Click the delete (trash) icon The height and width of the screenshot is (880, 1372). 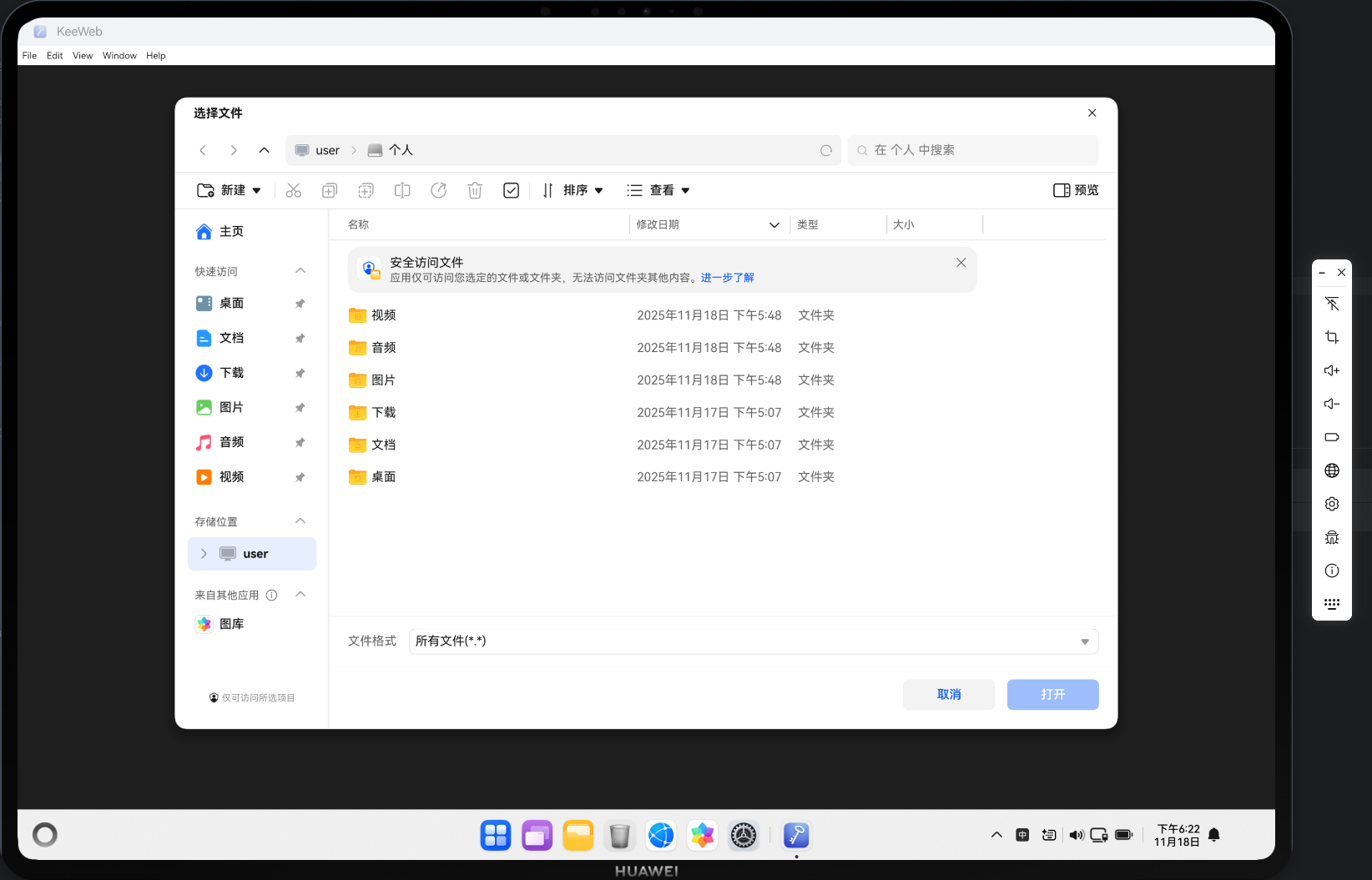[475, 190]
